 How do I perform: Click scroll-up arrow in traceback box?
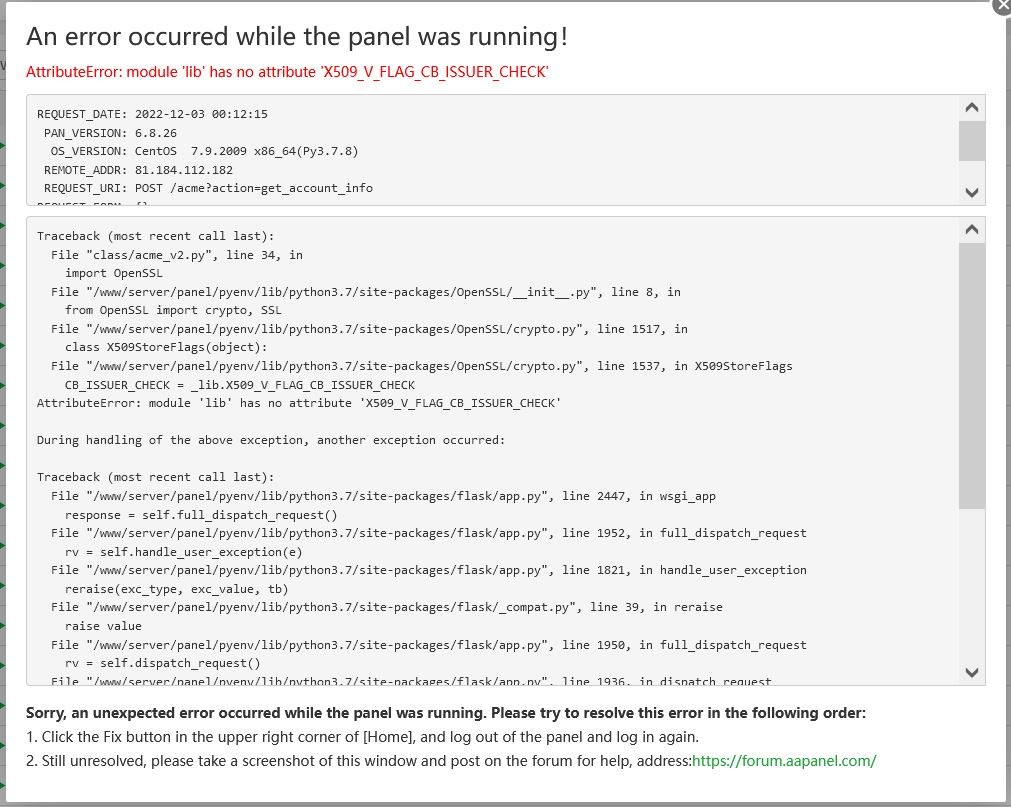coord(971,230)
